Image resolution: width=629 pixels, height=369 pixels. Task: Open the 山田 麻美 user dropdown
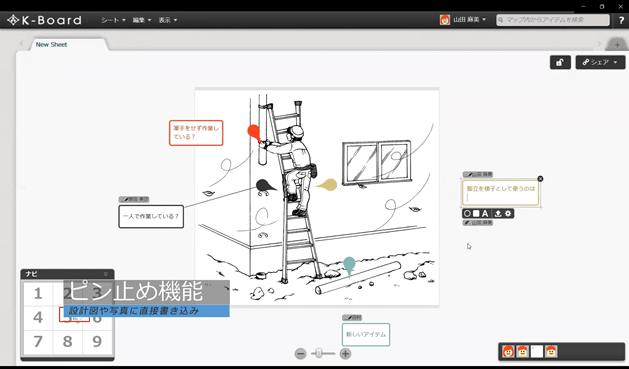click(463, 20)
